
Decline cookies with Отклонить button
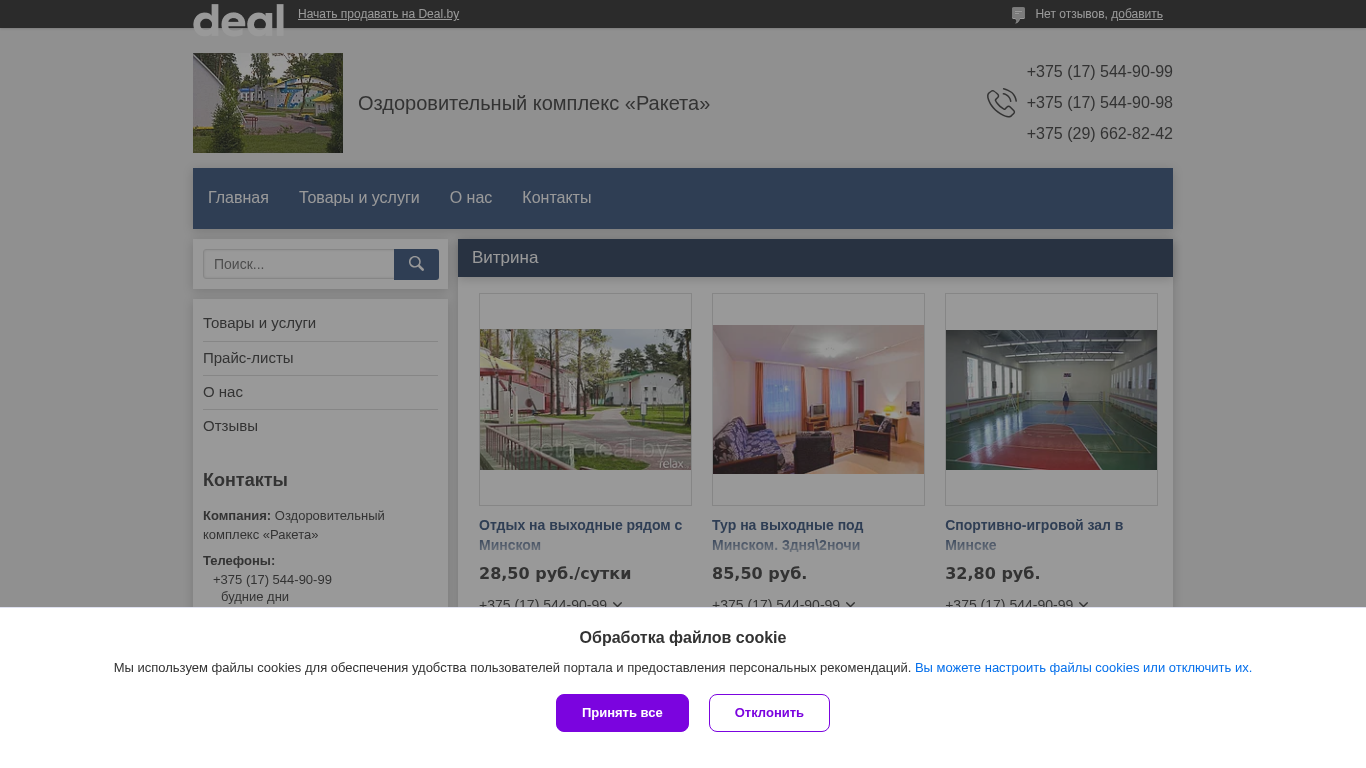769,713
